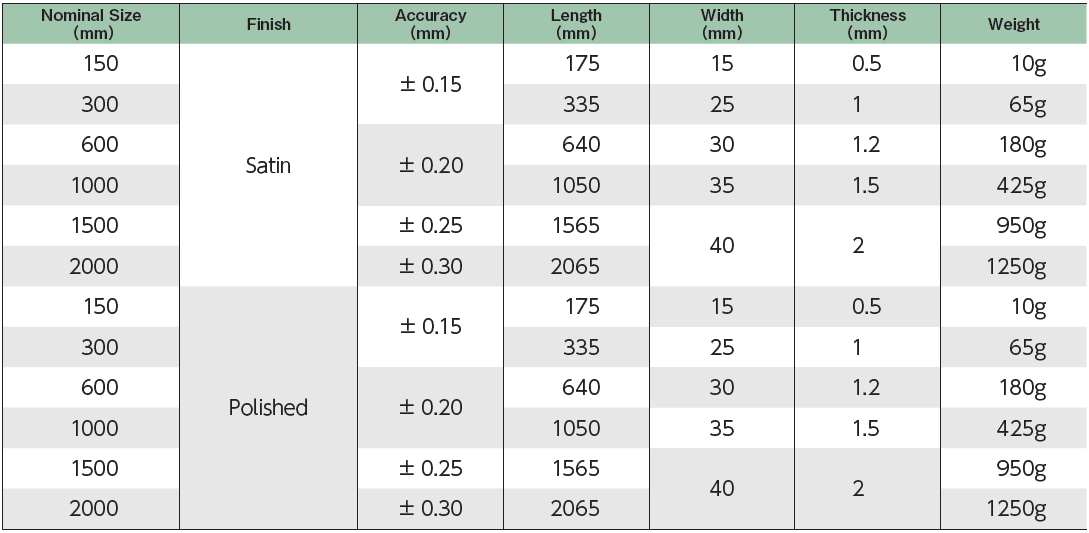
Task: Click the ± 0.30 accuracy cell under Satin
Action: point(431,266)
